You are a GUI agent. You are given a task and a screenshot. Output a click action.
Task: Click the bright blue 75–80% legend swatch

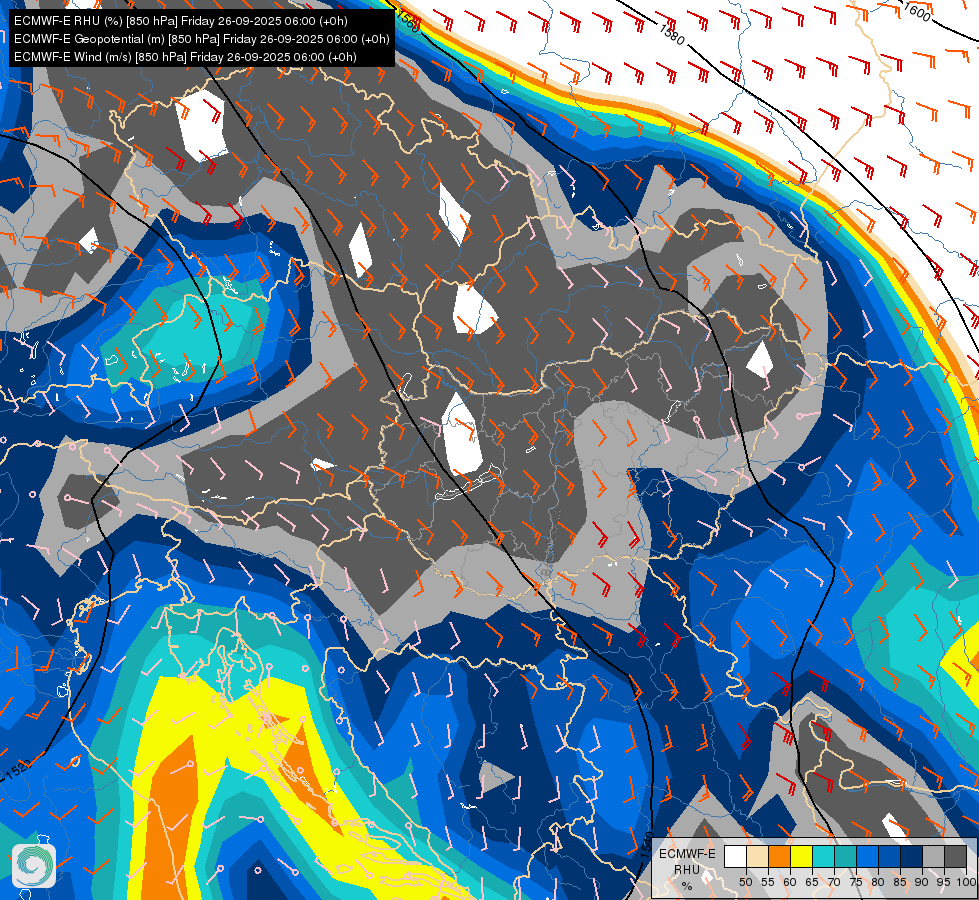[x=868, y=856]
